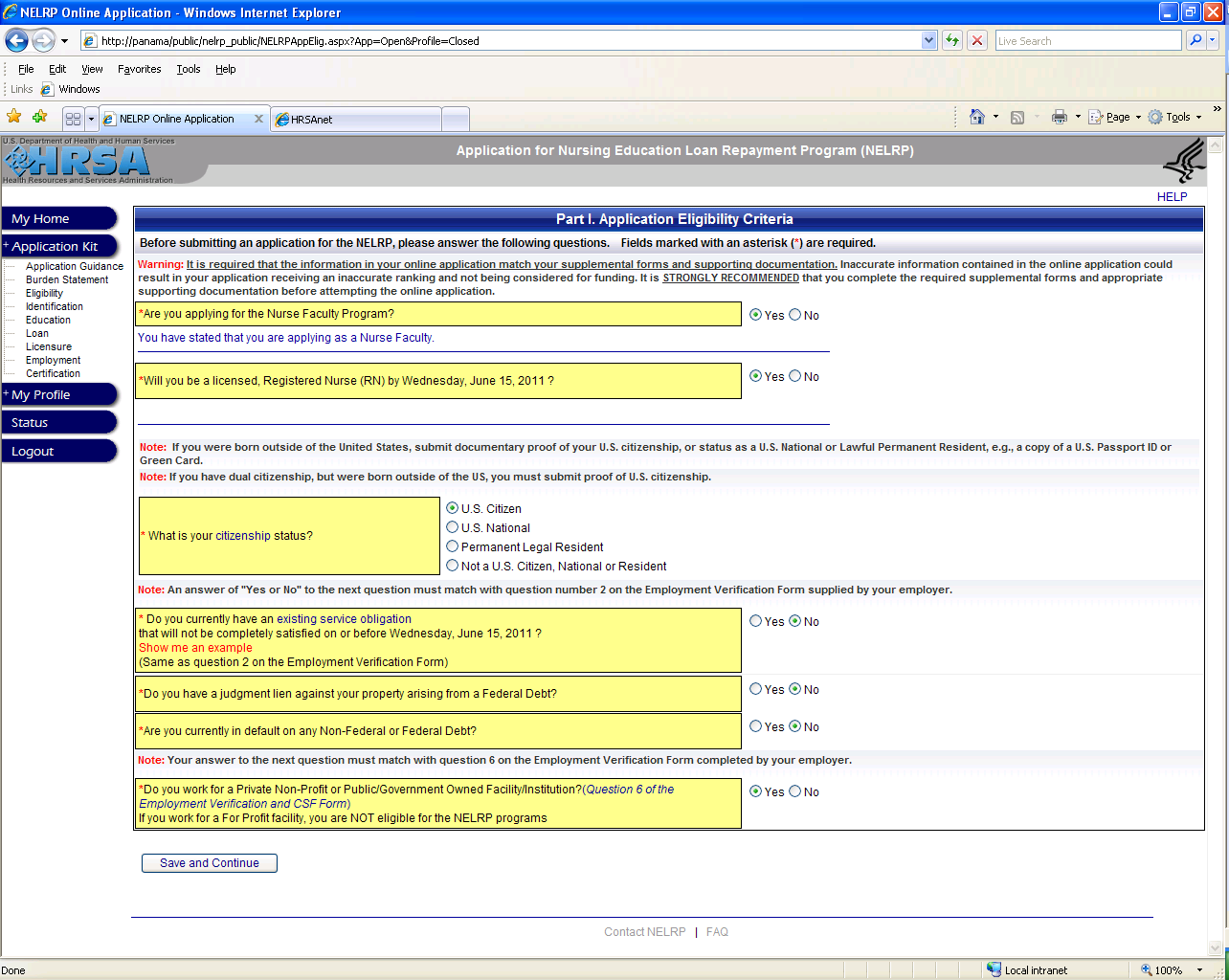The width and height of the screenshot is (1229, 980).
Task: Open search provider dropdown arrow
Action: [1213, 40]
